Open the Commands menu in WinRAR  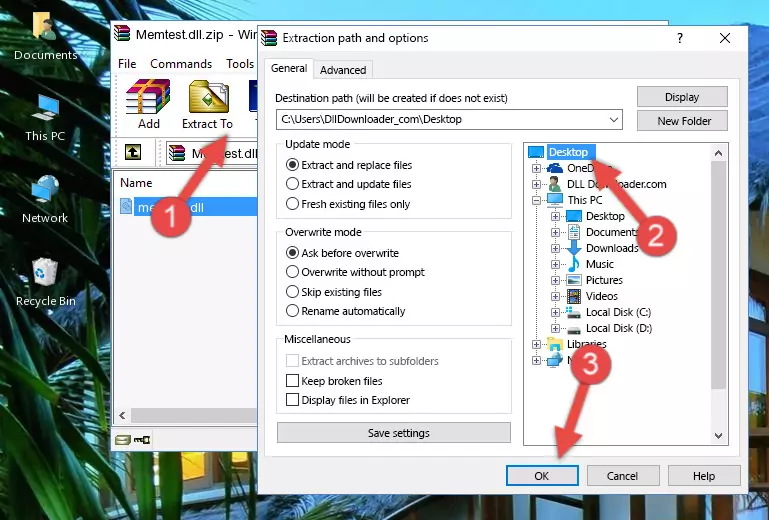[x=181, y=64]
